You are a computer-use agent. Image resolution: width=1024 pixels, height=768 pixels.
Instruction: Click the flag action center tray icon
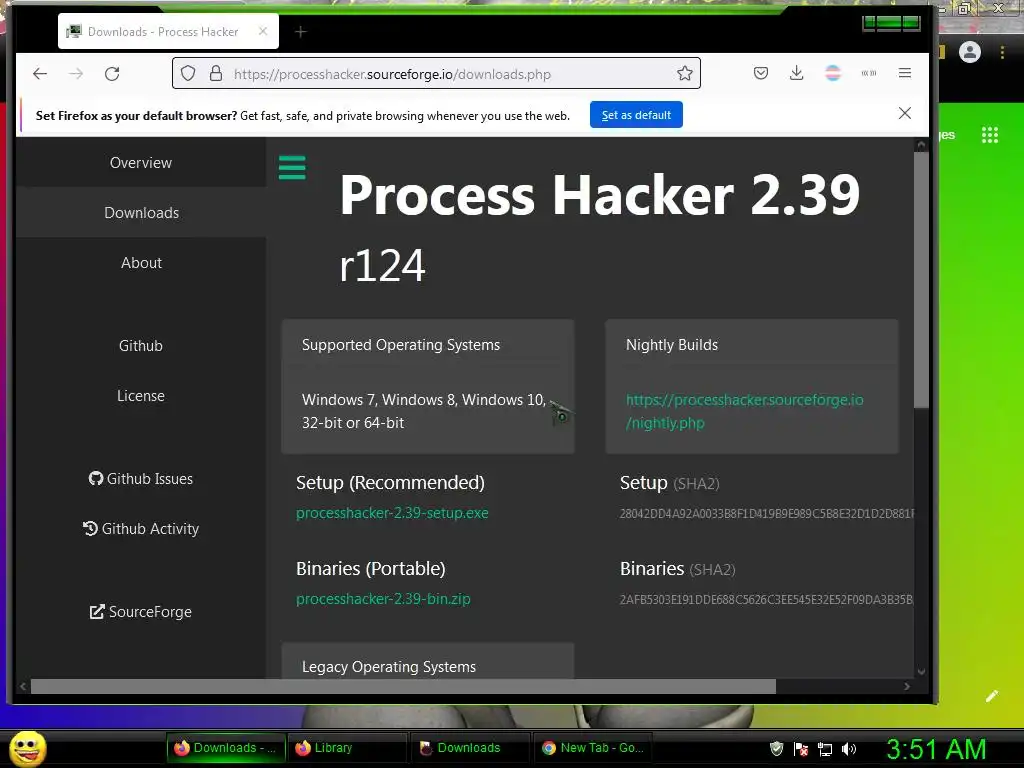[x=801, y=749]
